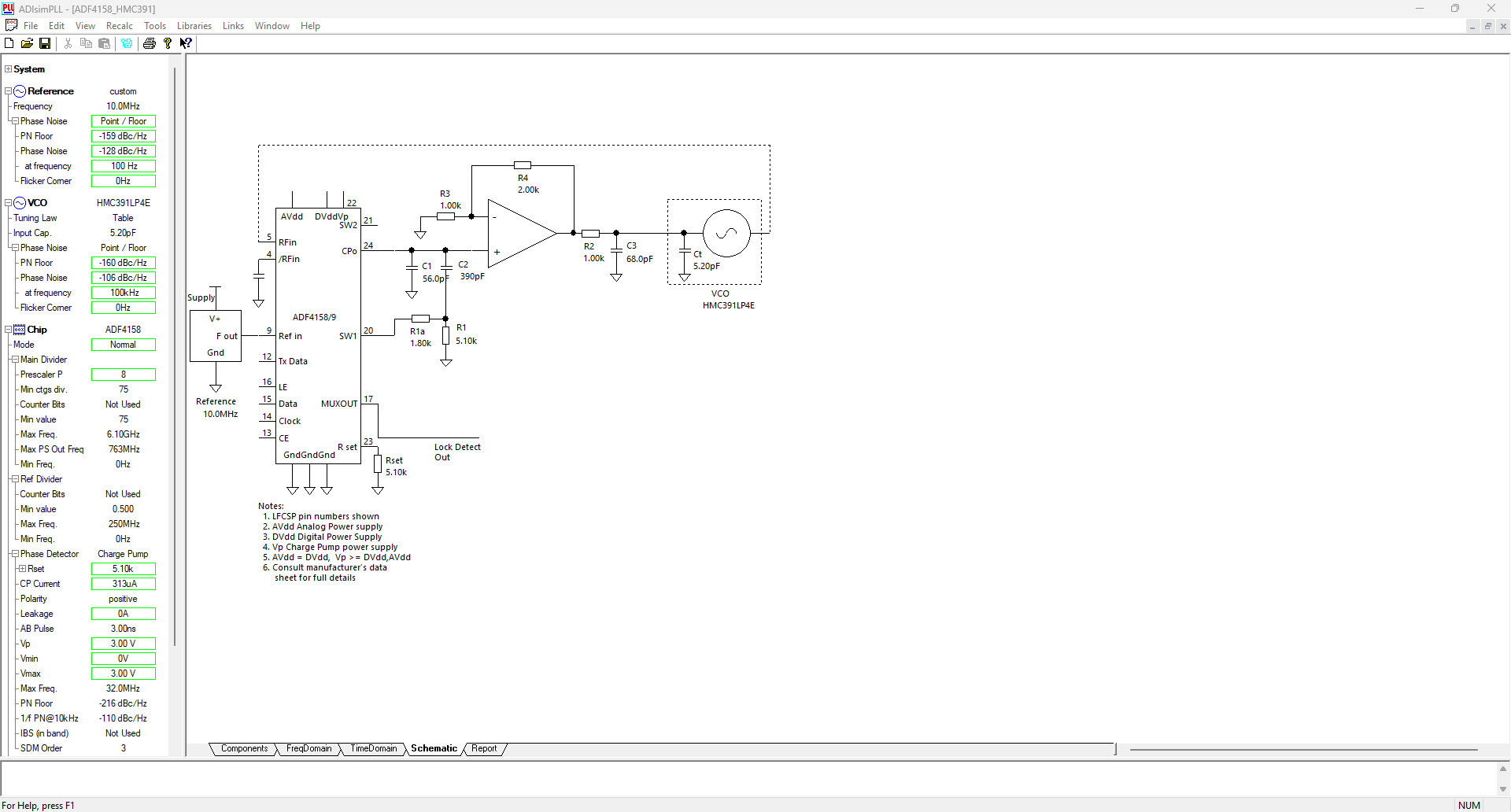Edit the CP Current 313uA field
Image resolution: width=1511 pixels, height=812 pixels.
(124, 584)
